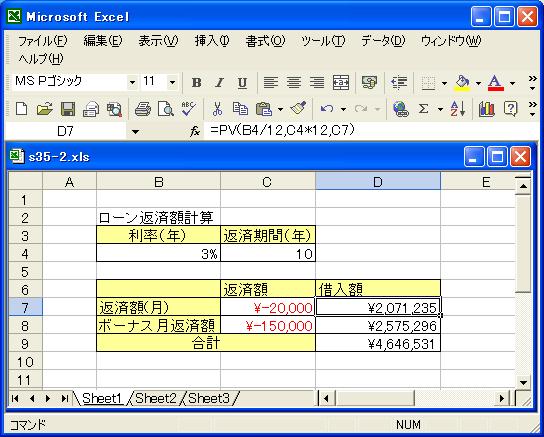Viewport: 544px width, 437px height.
Task: Select the Format Painter brush
Action: 298,109
